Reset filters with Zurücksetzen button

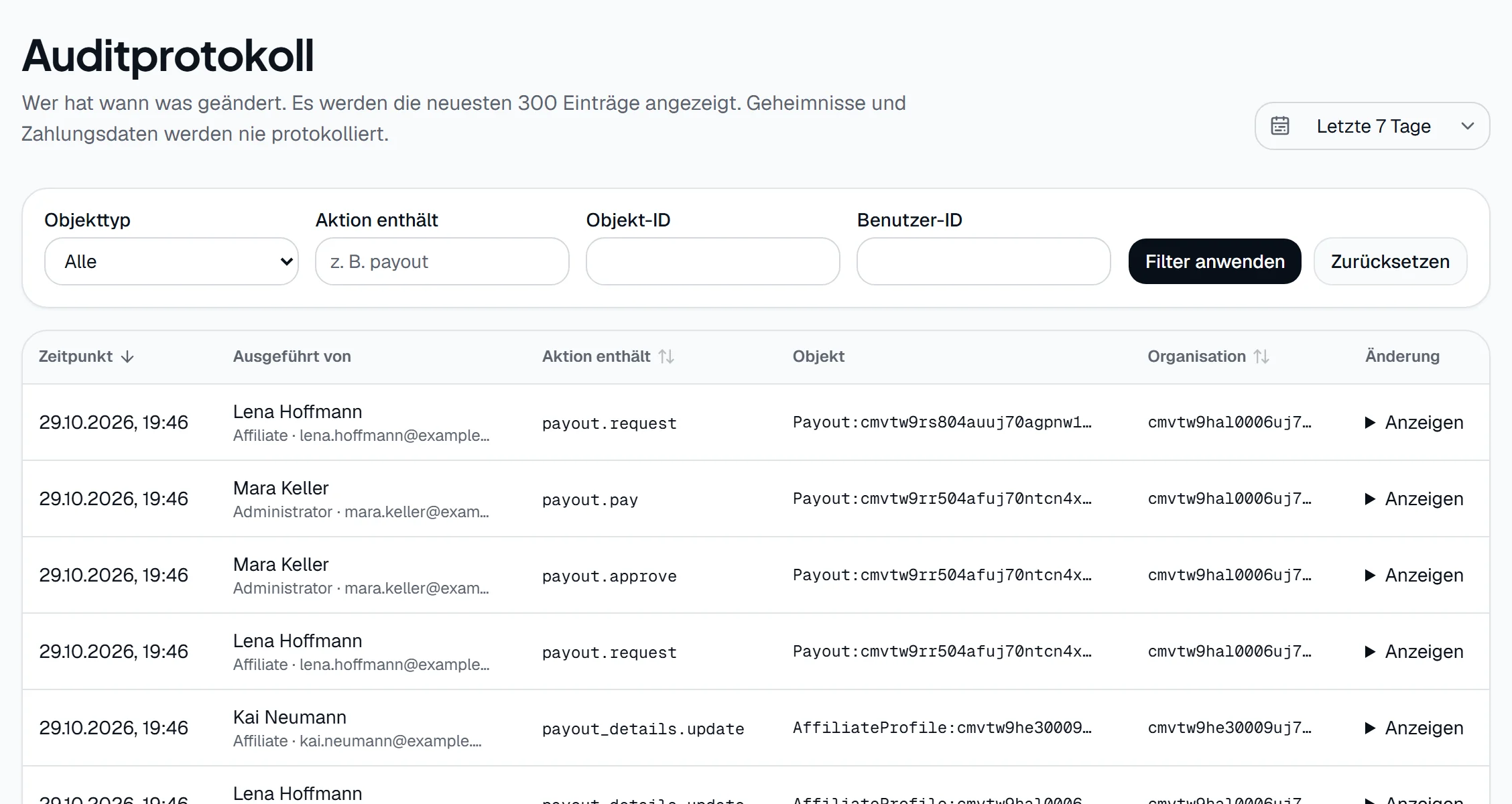(x=1391, y=261)
